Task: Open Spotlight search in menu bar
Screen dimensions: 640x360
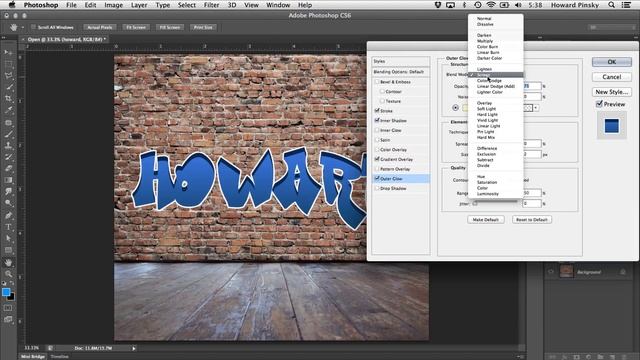Action: pos(611,5)
